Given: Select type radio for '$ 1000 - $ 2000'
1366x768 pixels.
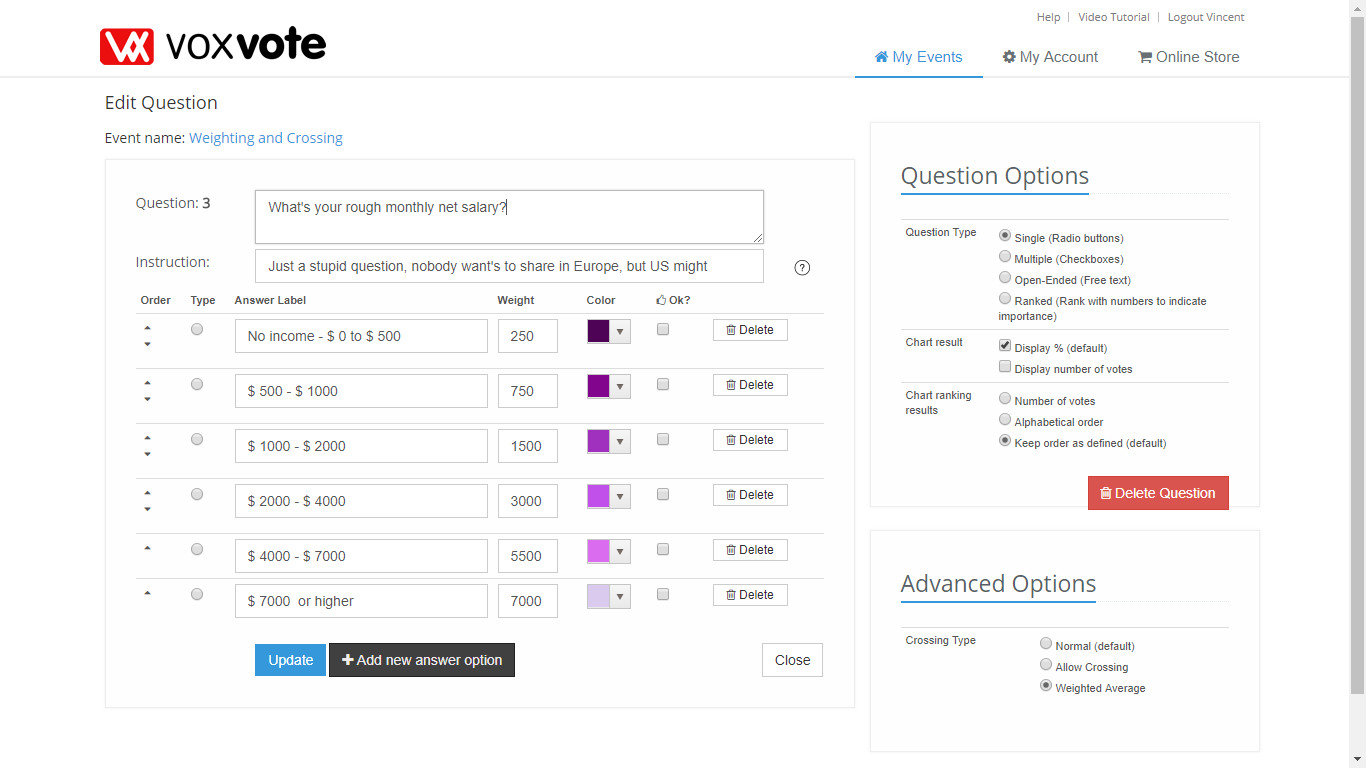Looking at the screenshot, I should 197,439.
